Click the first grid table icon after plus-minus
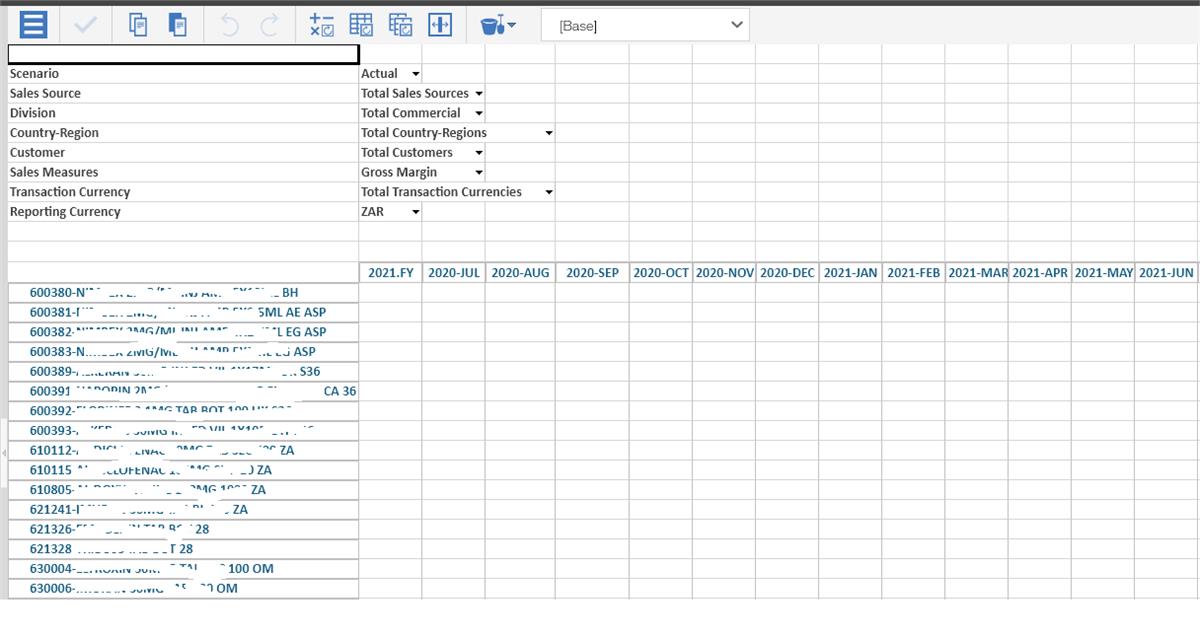The height and width of the screenshot is (639, 1200). 361,24
